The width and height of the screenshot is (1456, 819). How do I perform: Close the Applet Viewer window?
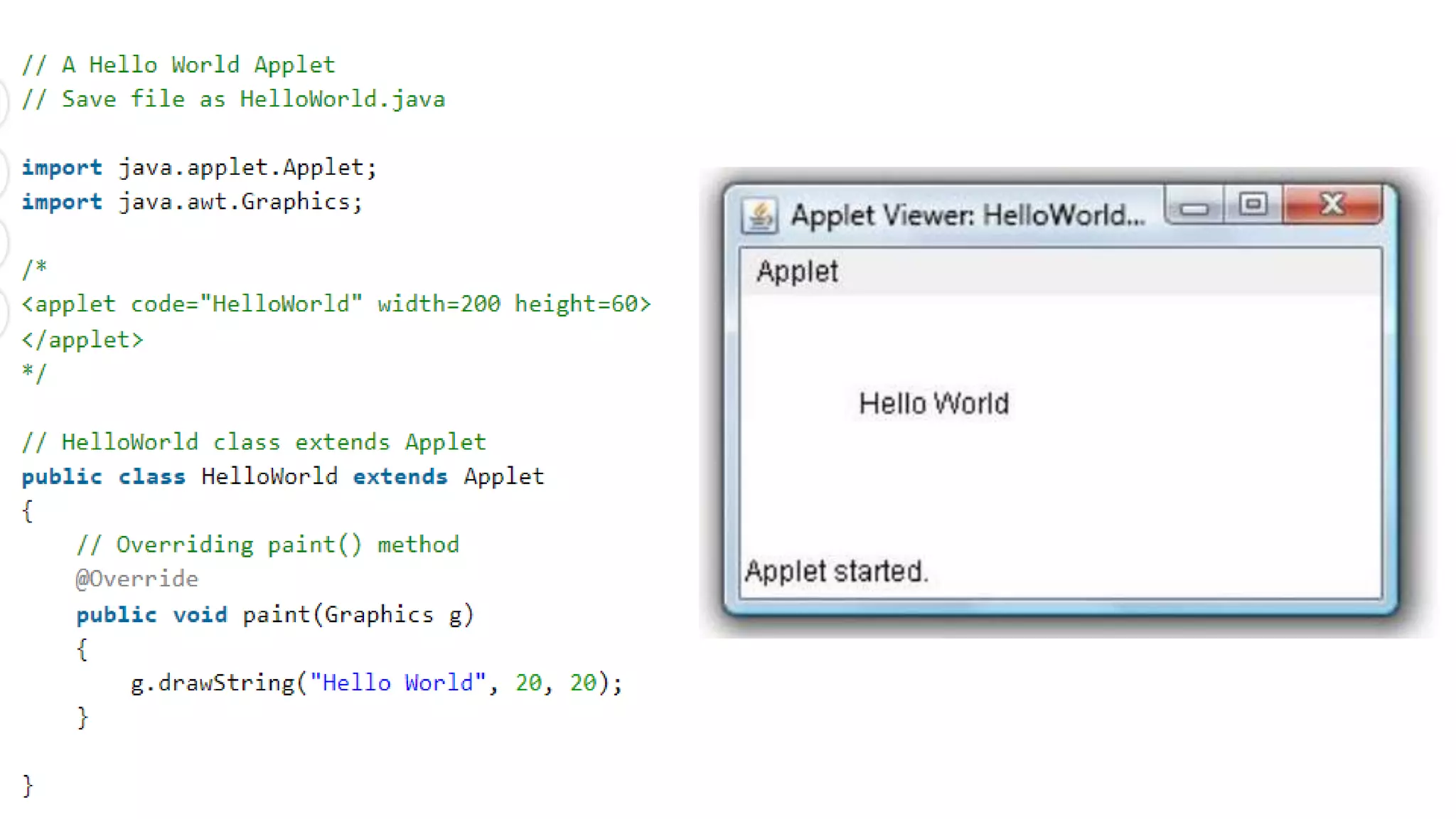coord(1332,205)
